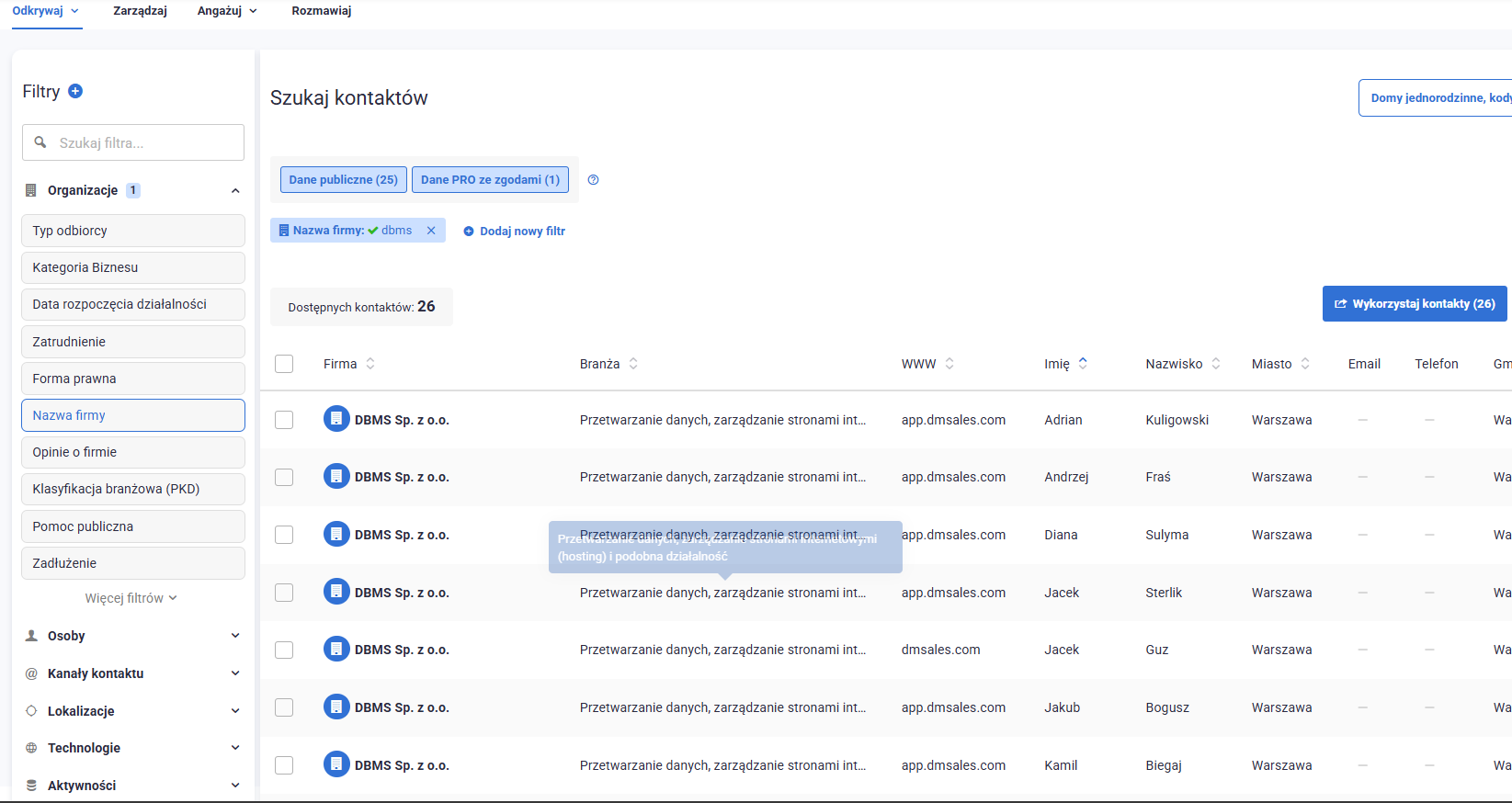Sort the table by the Firma column
Viewport: 1512px width, 803px height.
click(x=370, y=364)
